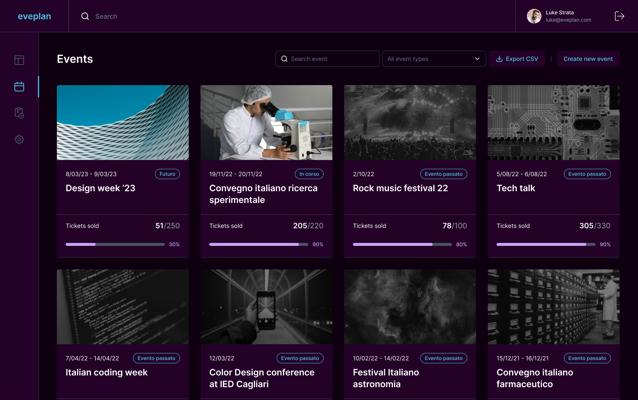Open the Festival Italiano astronomia image
638x400 pixels.
click(x=410, y=306)
